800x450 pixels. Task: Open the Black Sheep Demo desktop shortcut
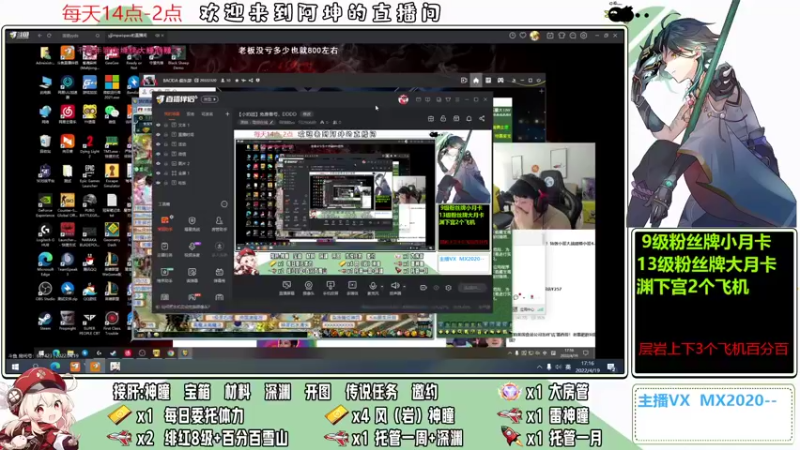pos(178,56)
